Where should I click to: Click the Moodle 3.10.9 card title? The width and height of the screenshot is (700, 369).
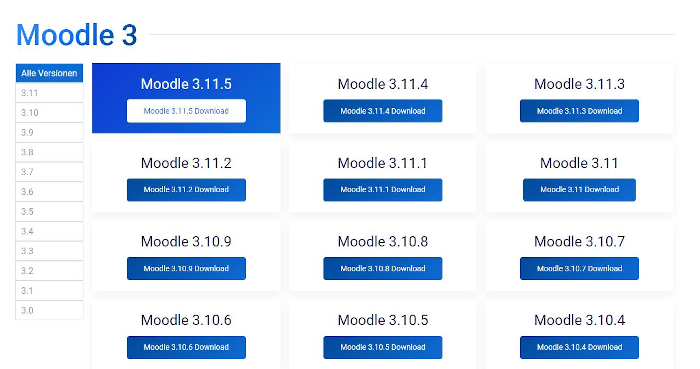point(186,241)
